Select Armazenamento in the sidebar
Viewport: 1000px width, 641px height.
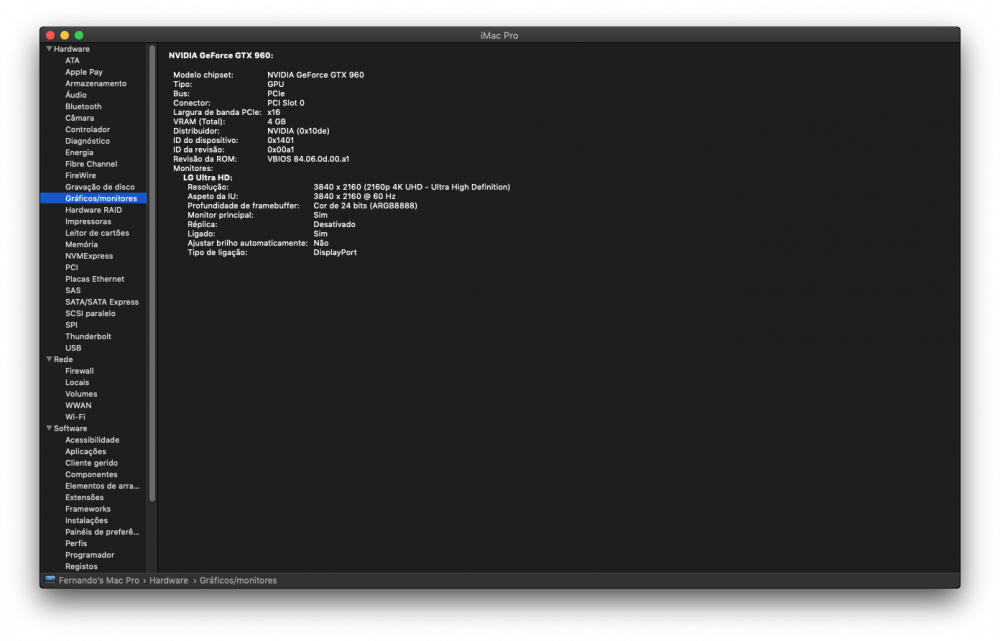tap(96, 84)
